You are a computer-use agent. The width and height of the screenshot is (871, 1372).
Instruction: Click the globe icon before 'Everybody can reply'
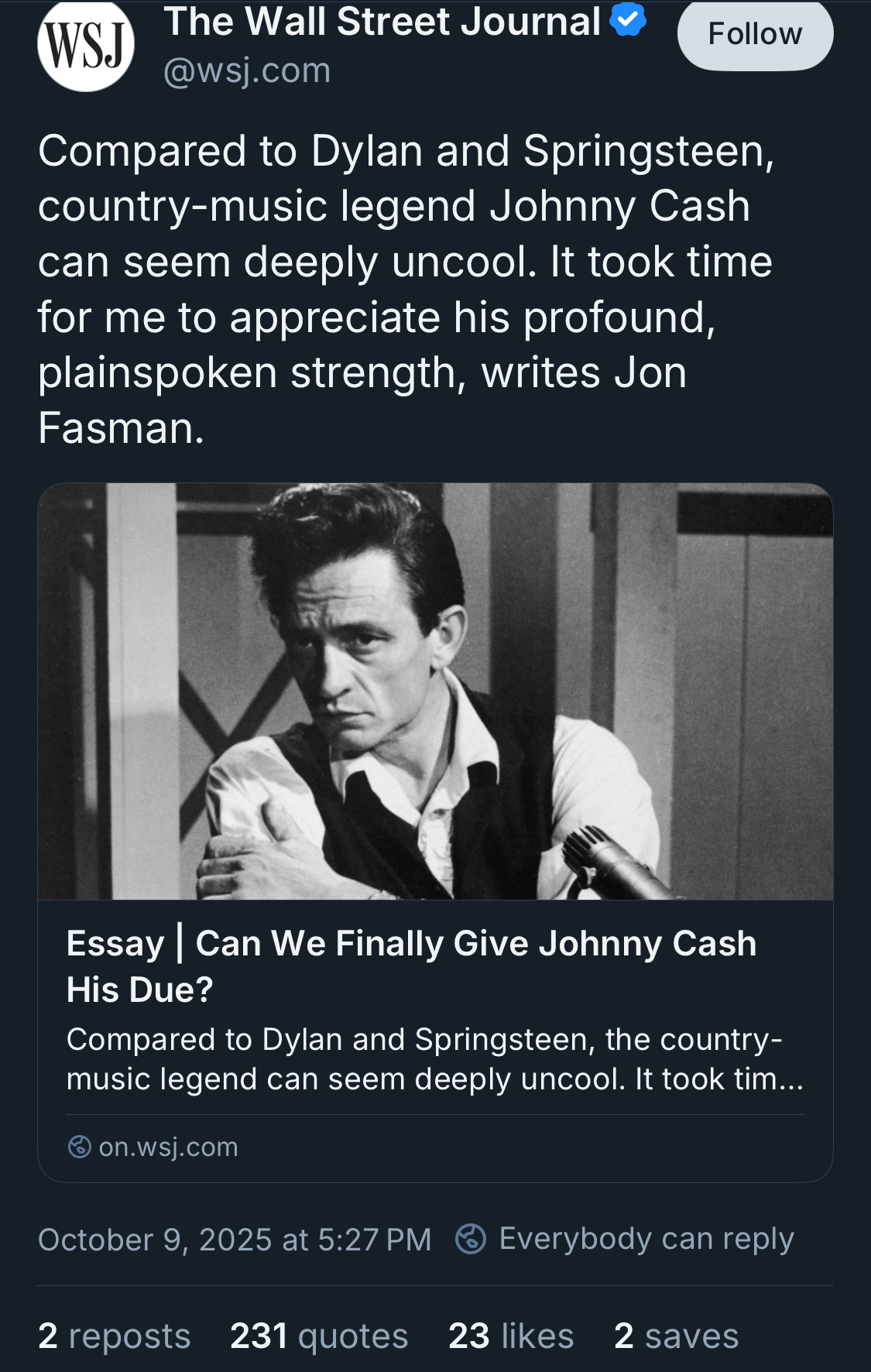point(471,1239)
